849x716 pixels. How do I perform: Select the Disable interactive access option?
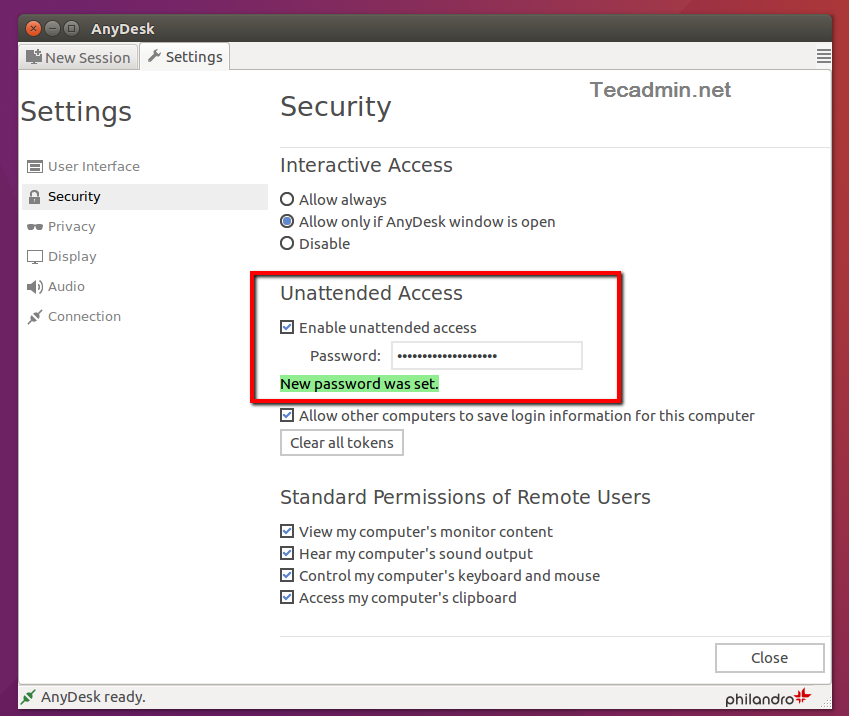287,244
